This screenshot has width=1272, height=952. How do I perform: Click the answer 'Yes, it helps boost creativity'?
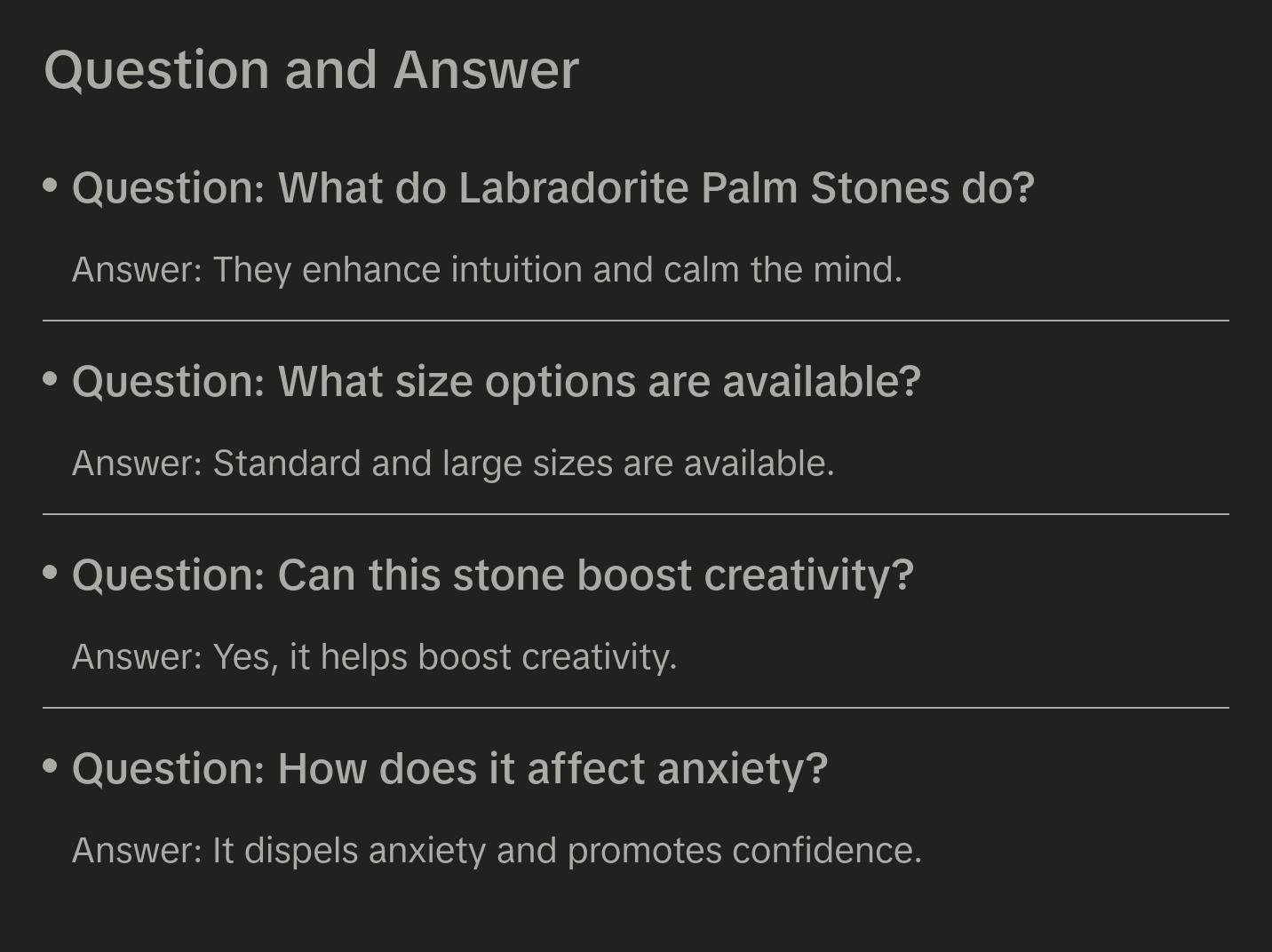(x=374, y=657)
